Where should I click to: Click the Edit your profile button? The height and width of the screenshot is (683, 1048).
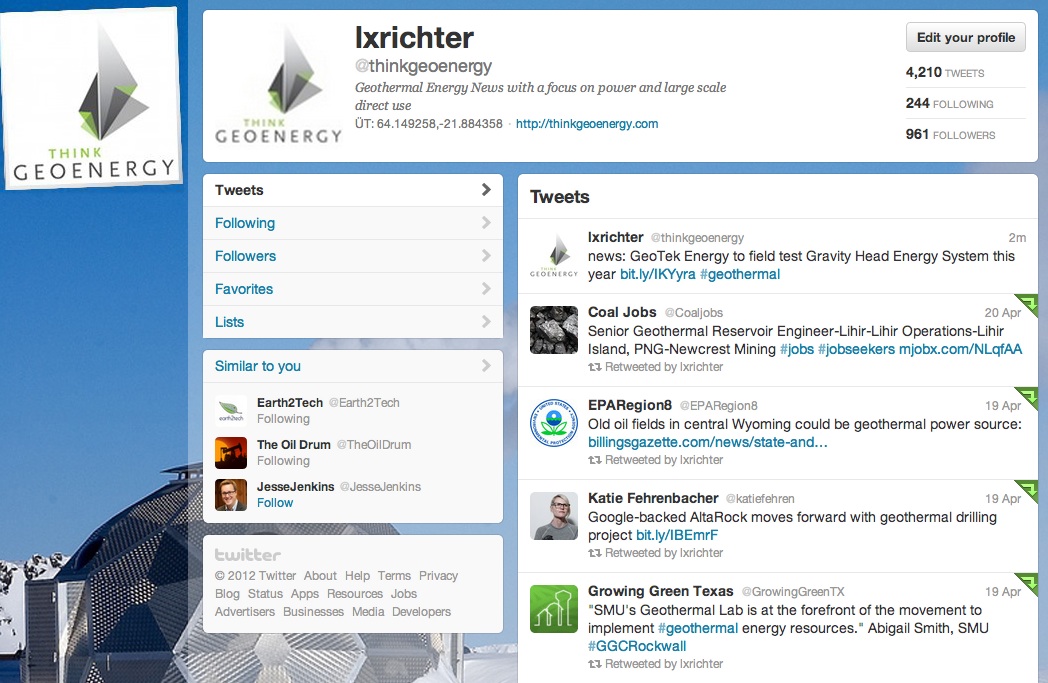(965, 38)
